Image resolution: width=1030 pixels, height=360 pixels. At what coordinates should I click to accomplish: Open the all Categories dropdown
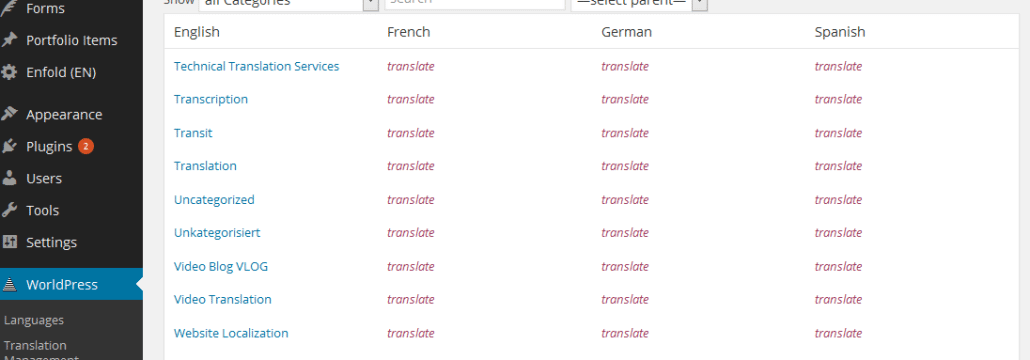288,3
